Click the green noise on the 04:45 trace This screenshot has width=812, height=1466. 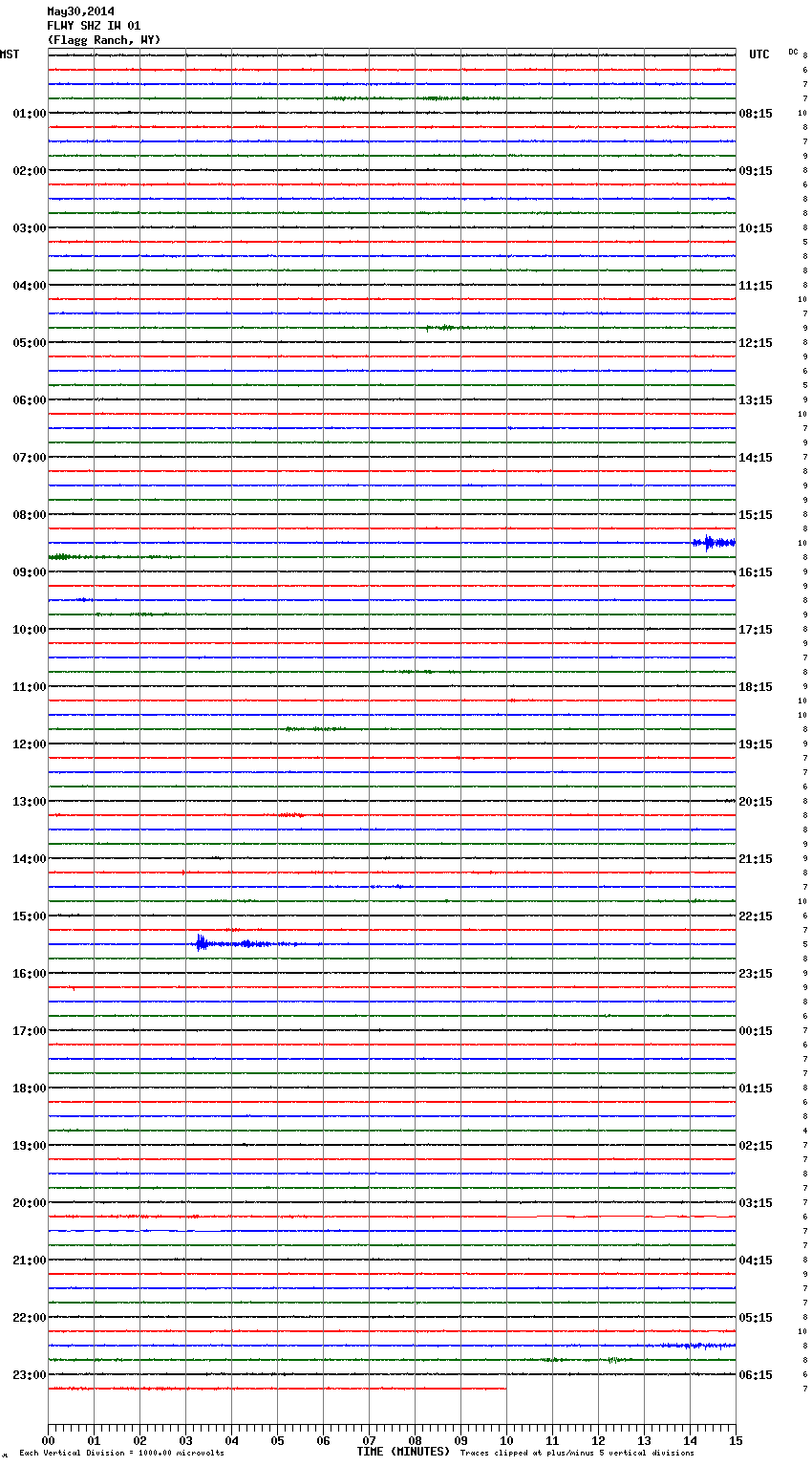pyautogui.click(x=447, y=328)
